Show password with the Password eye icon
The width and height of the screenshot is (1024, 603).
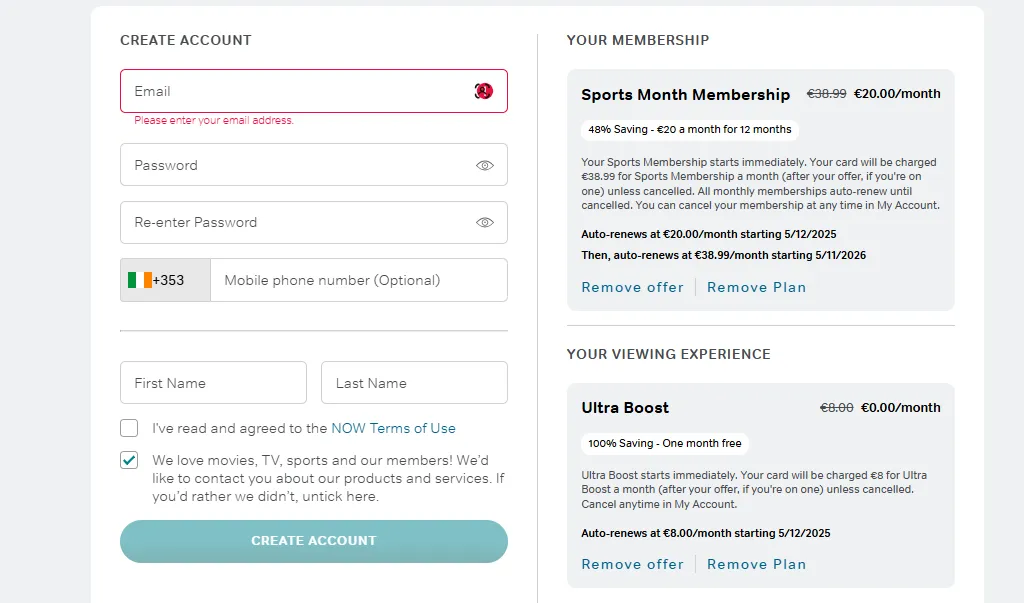point(485,165)
